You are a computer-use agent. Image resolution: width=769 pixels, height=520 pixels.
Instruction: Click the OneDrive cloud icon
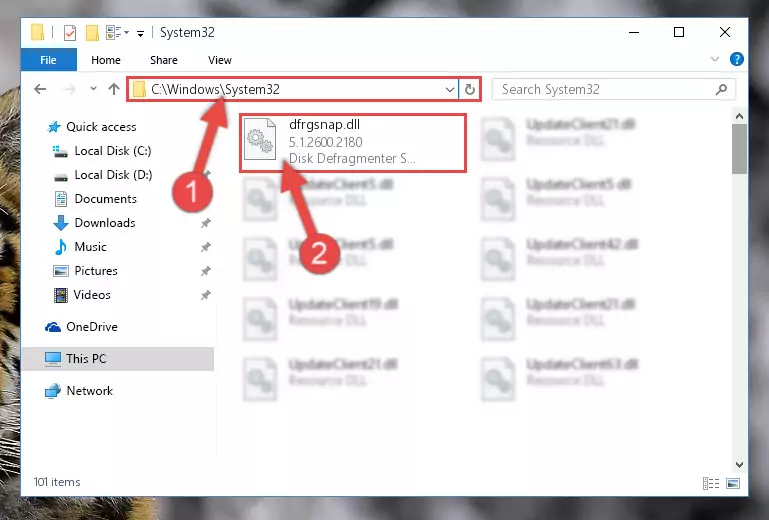(53, 327)
